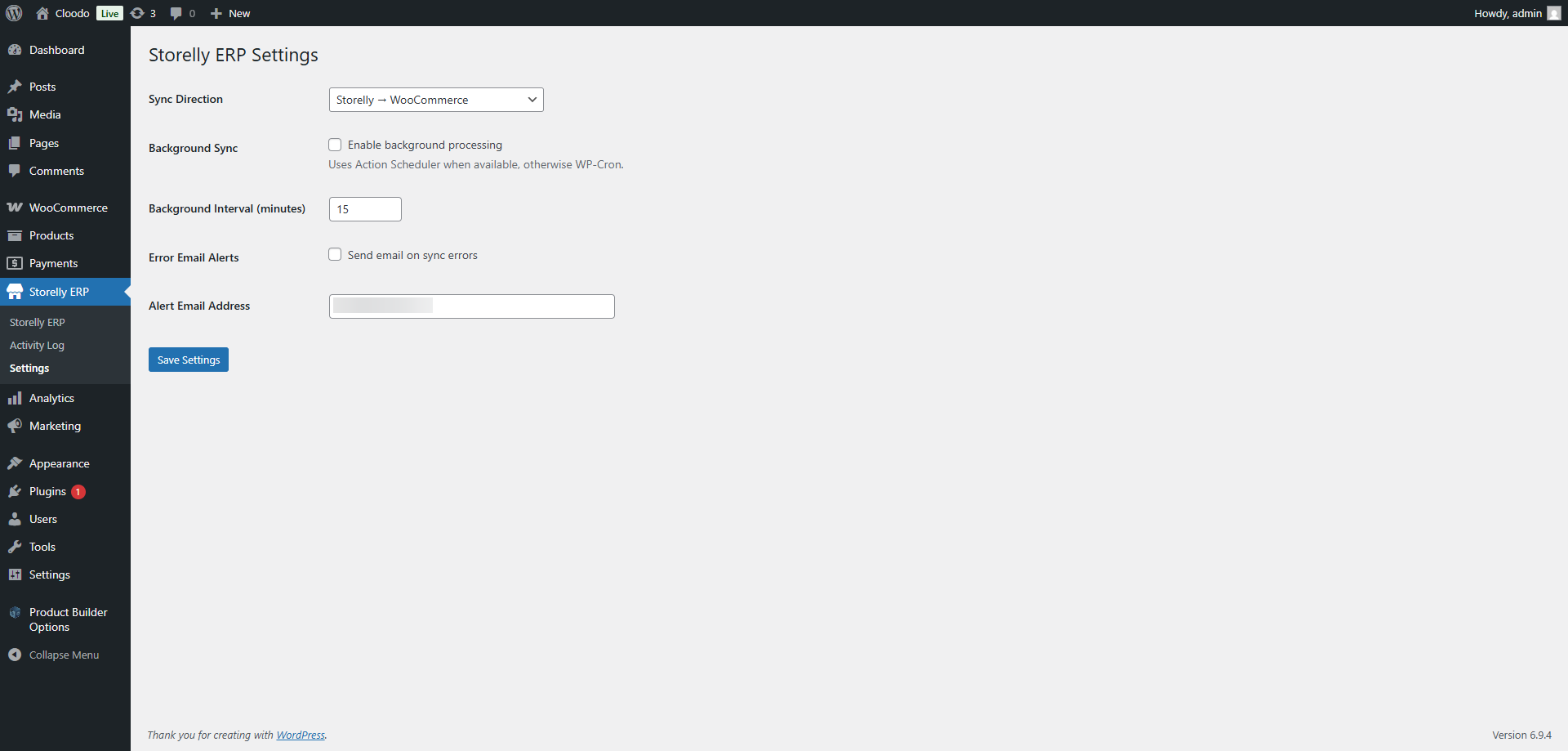Screen dimensions: 1568x751
Task: Expand the Appearance menu
Action: pos(58,463)
